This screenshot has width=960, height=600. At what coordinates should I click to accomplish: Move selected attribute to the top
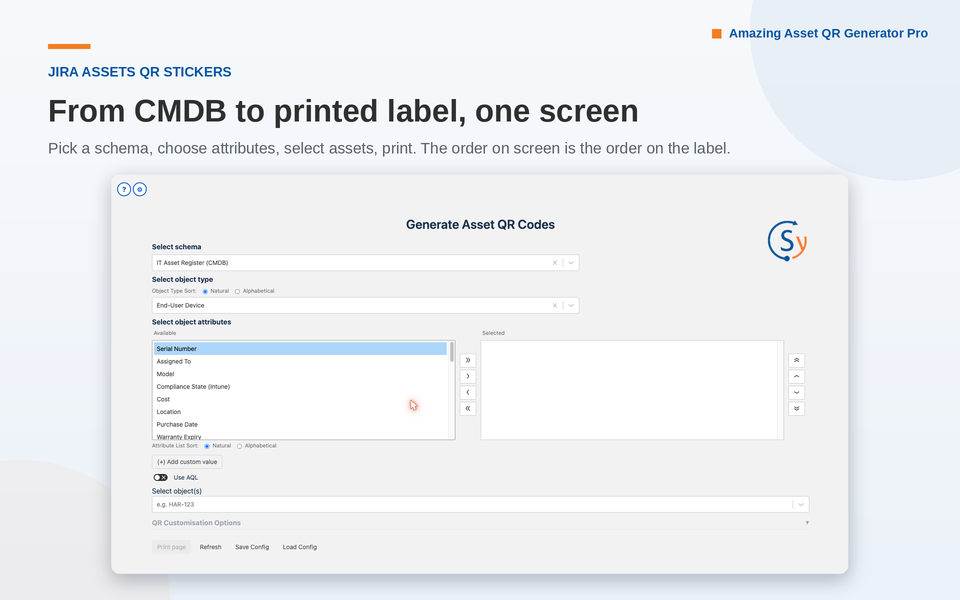pos(797,360)
